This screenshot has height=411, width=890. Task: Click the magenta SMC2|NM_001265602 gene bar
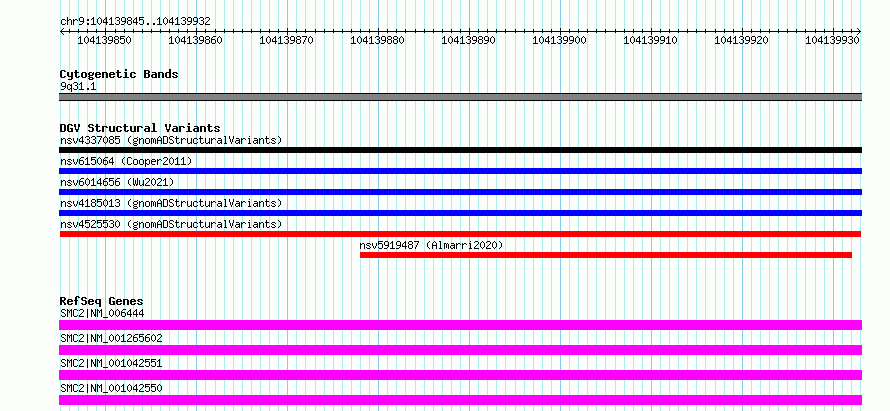pyautogui.click(x=460, y=350)
